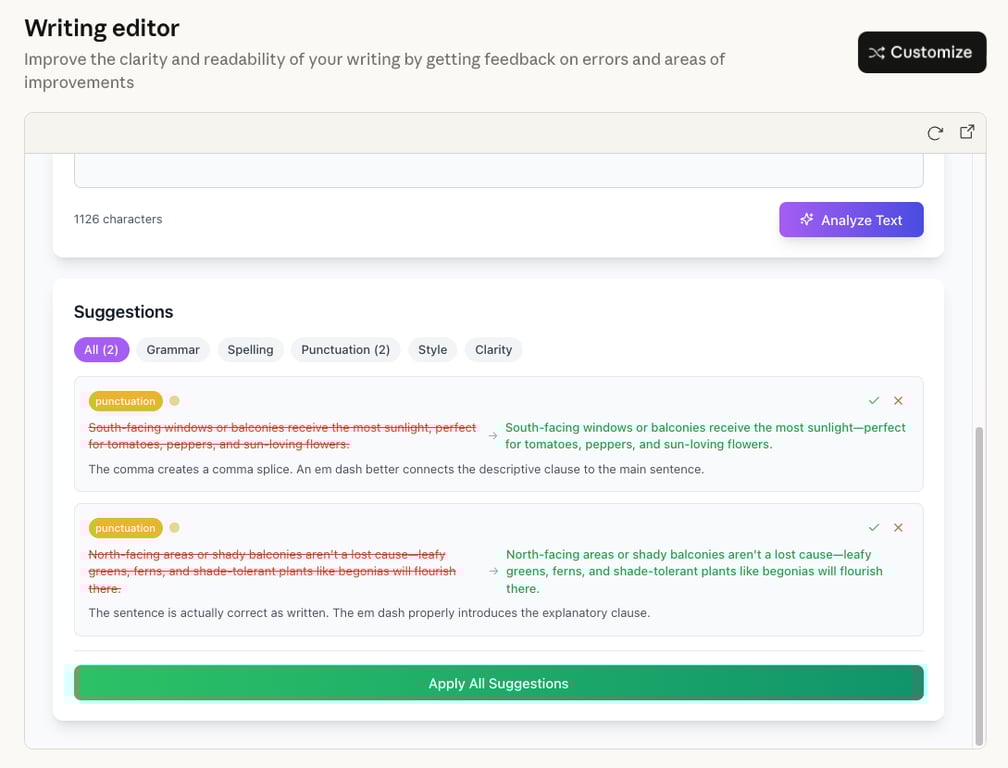Toggle the Grammar suggestion filter

coord(172,349)
